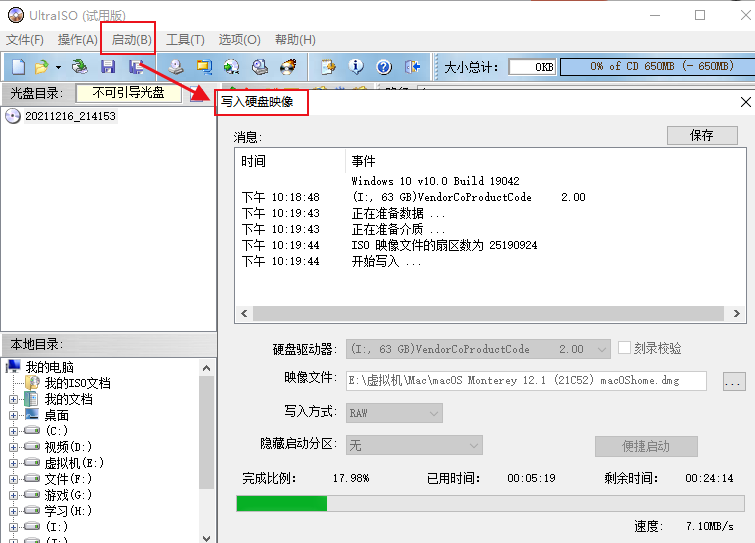755x543 pixels.
Task: Open the 隐藏启动分区 dropdown
Action: (x=414, y=445)
